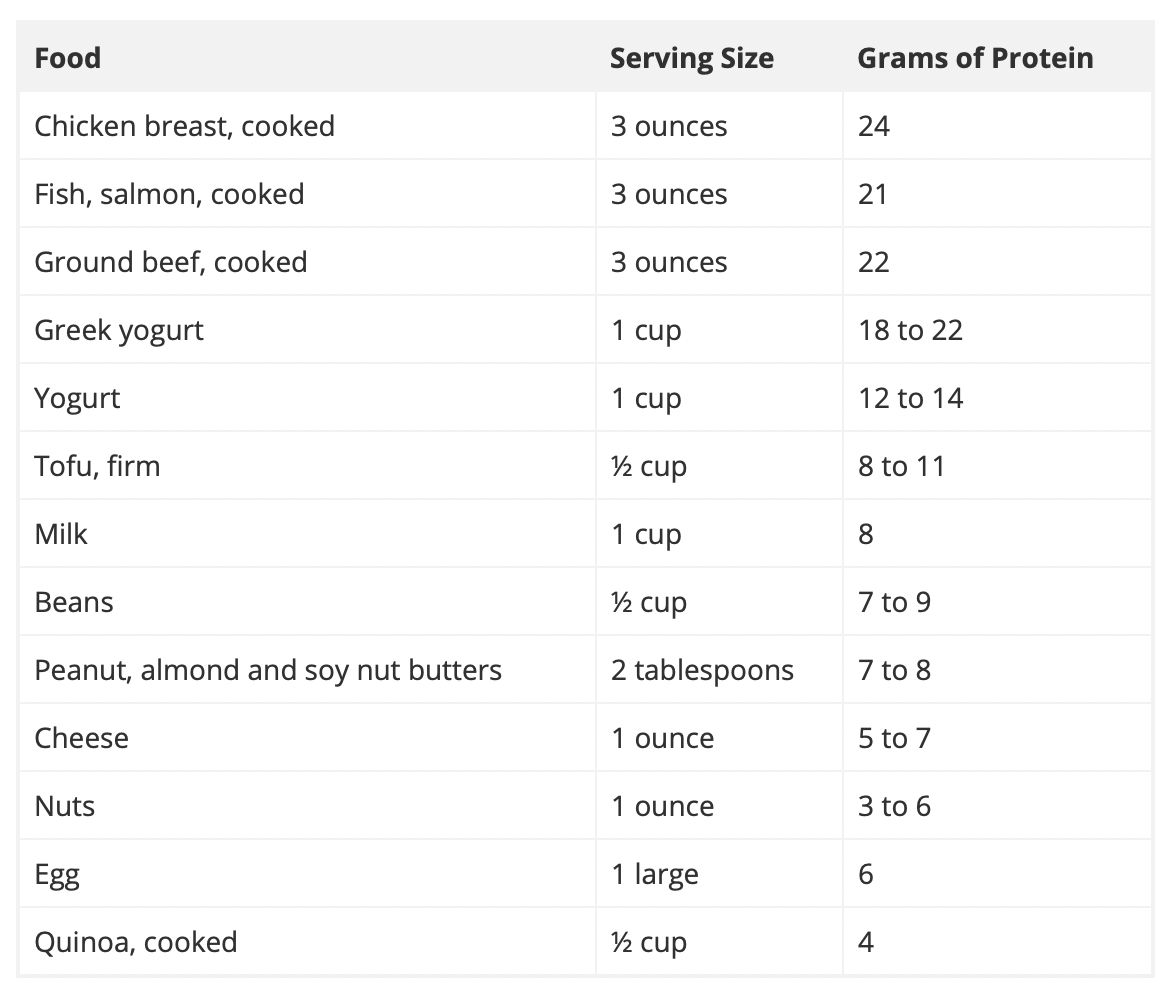
Task: Click the Egg food cell
Action: (57, 874)
